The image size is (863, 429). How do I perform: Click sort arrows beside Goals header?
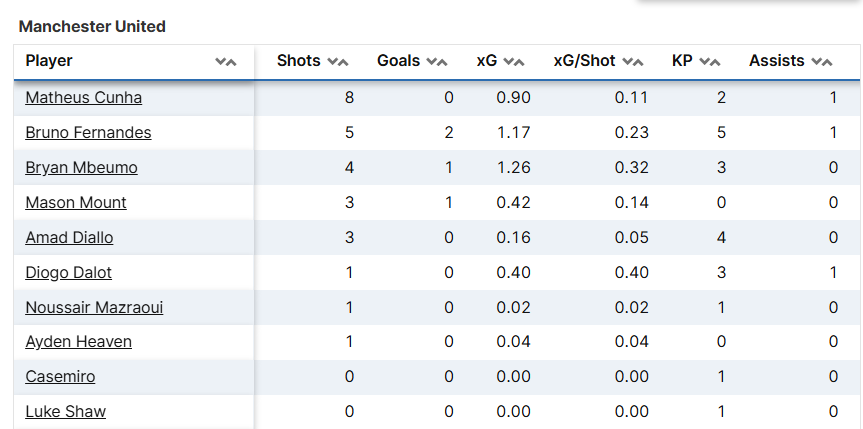tap(436, 62)
